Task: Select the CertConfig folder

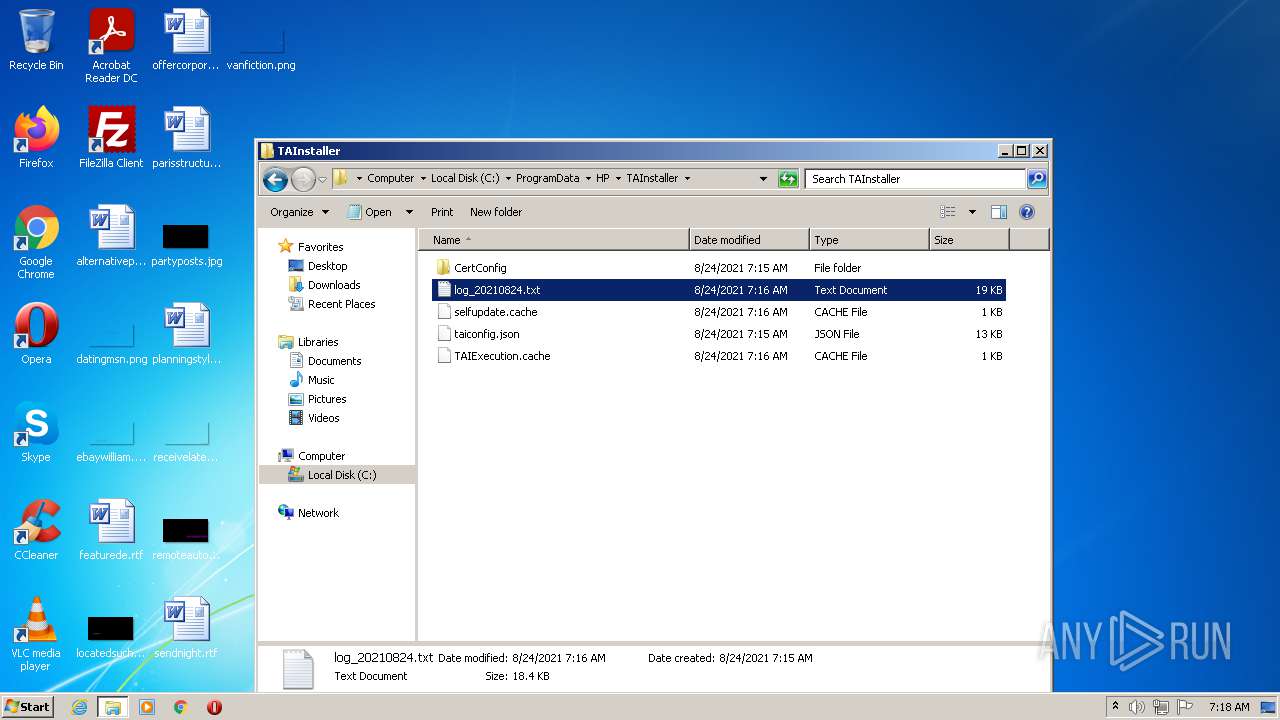Action: click(720, 268)
